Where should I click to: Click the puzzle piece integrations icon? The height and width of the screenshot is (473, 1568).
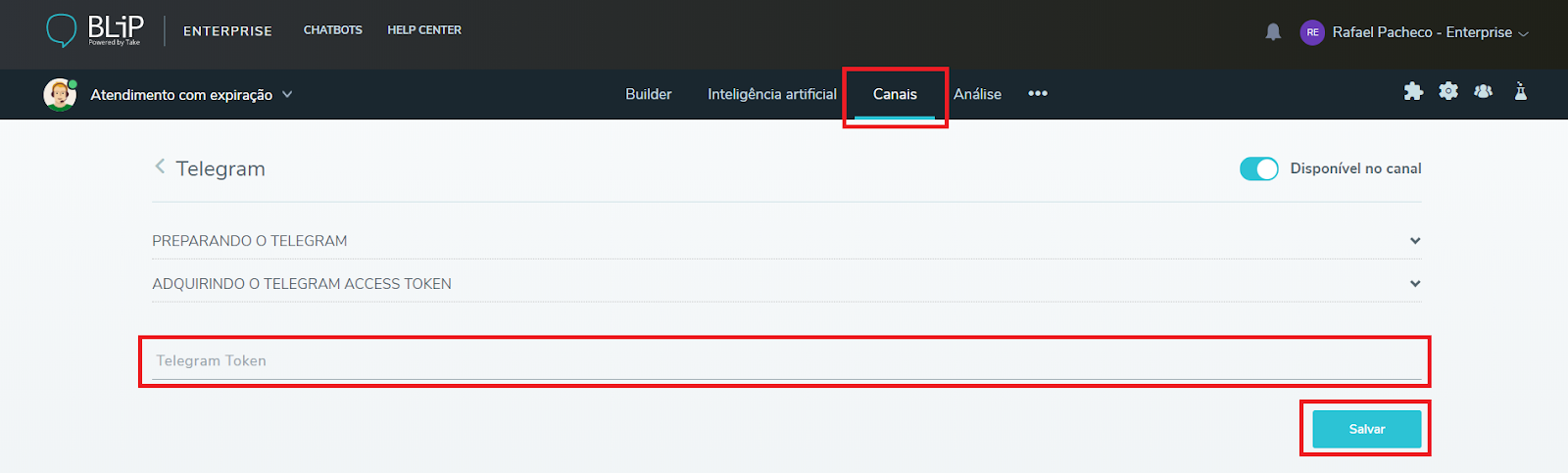click(x=1413, y=92)
